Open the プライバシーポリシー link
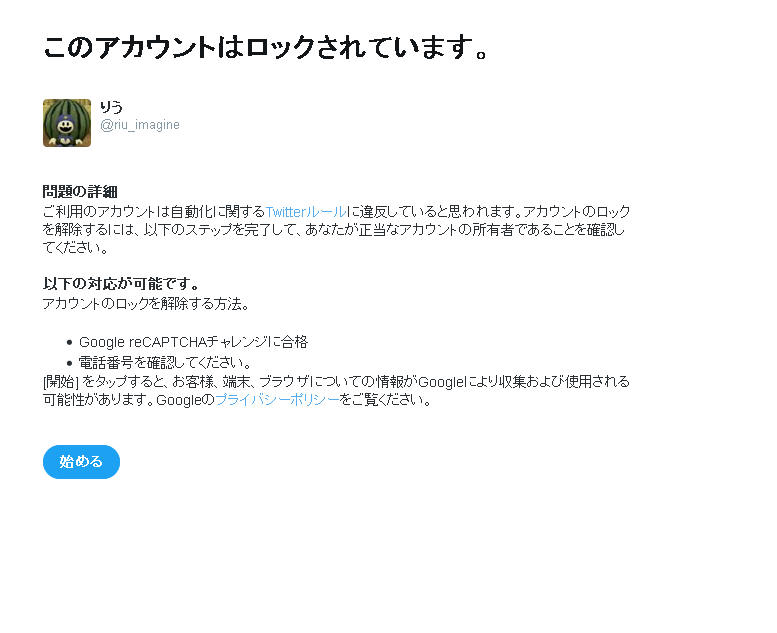 coord(277,400)
